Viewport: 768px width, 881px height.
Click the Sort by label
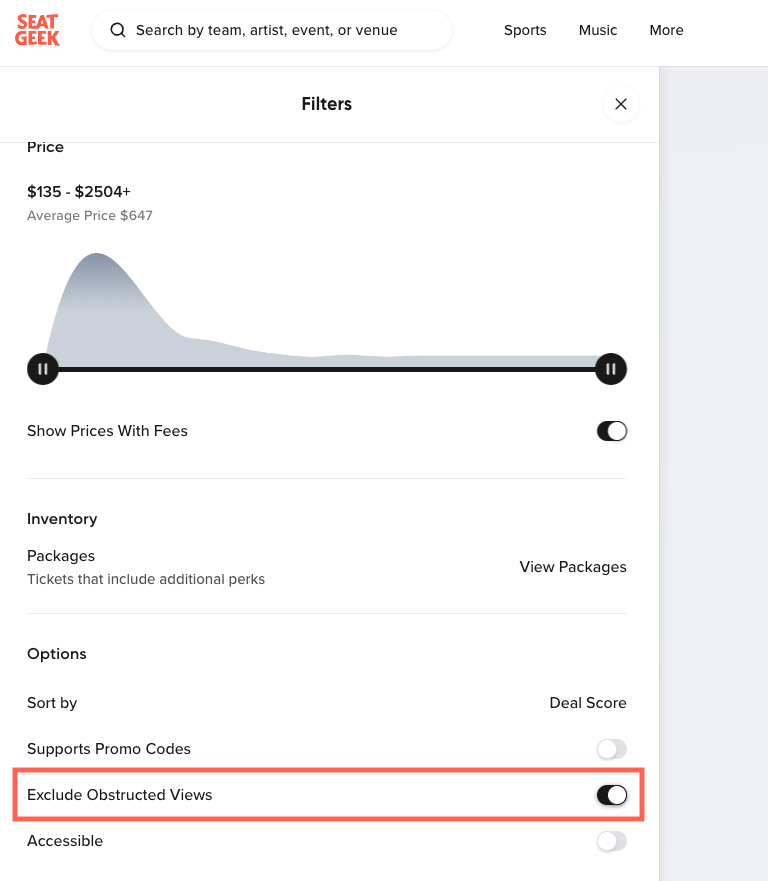(x=52, y=703)
